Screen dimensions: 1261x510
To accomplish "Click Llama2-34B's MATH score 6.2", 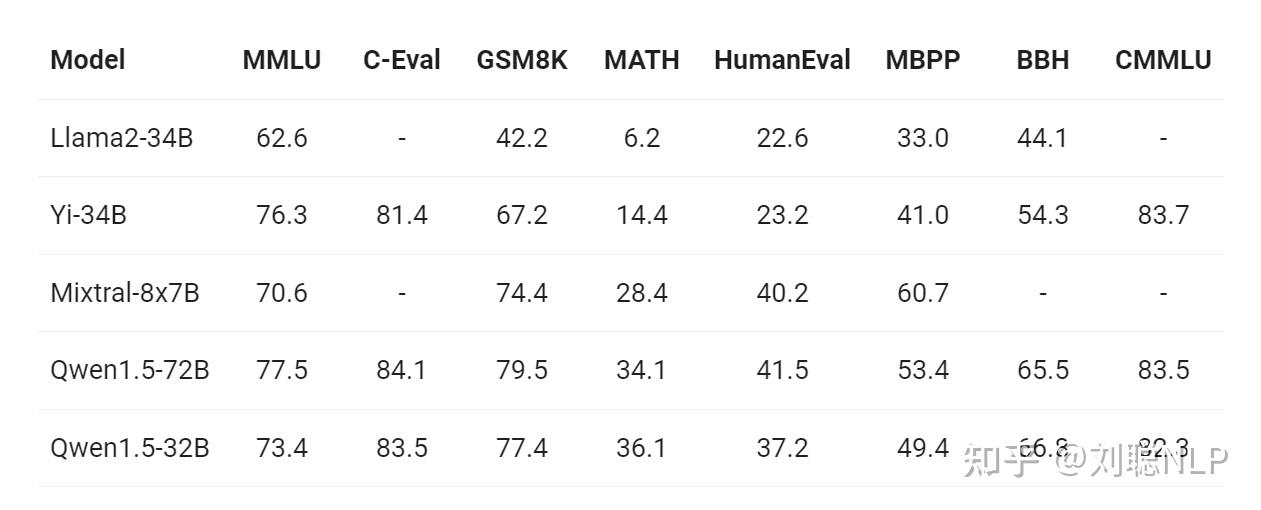I will [x=642, y=138].
